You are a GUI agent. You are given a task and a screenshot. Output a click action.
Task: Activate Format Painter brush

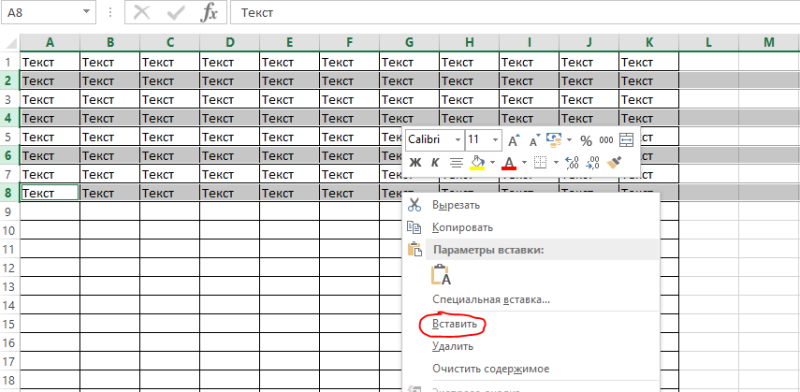(x=614, y=163)
